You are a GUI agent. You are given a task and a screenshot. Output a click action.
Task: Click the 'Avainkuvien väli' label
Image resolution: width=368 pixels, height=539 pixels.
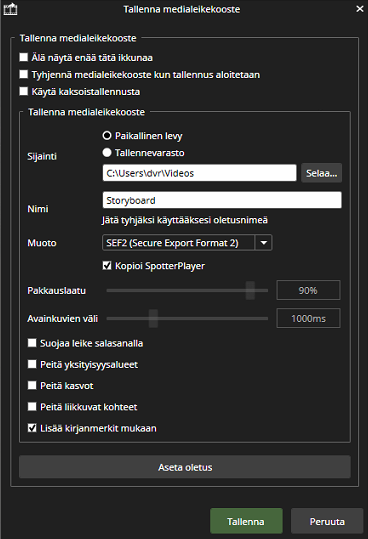pos(63,319)
